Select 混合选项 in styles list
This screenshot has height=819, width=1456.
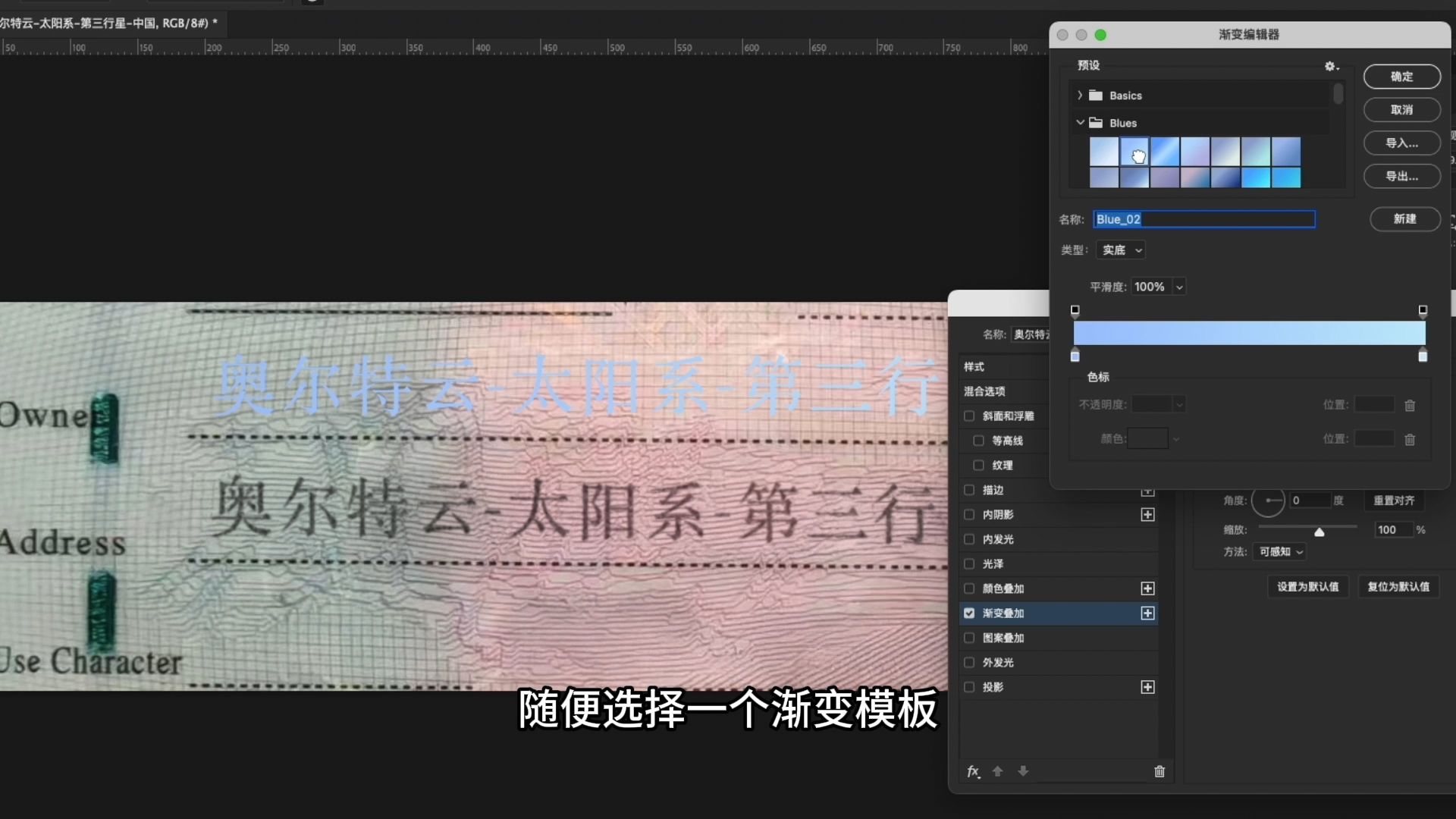click(x=984, y=391)
